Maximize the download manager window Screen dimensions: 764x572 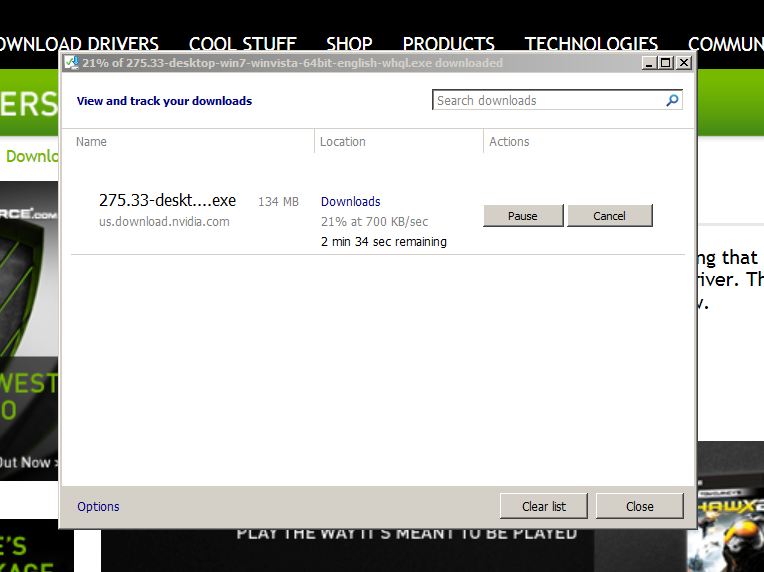coord(666,63)
